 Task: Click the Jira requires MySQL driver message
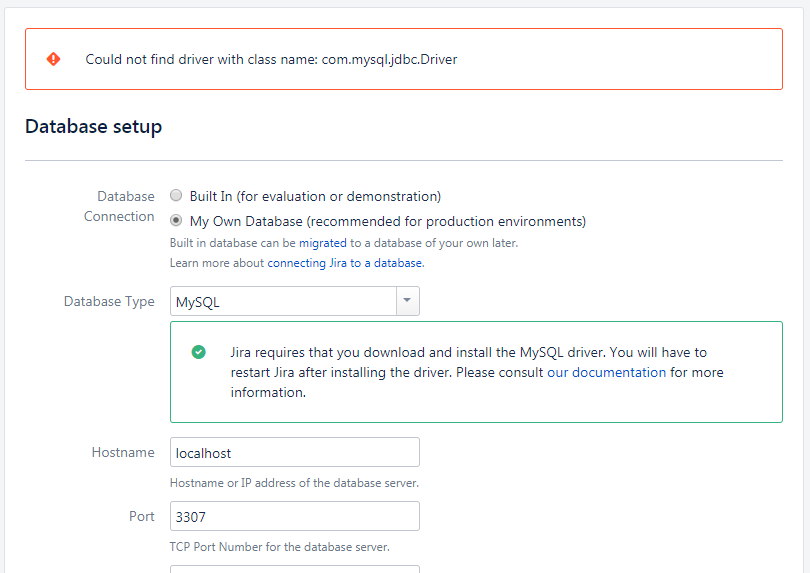click(x=477, y=372)
